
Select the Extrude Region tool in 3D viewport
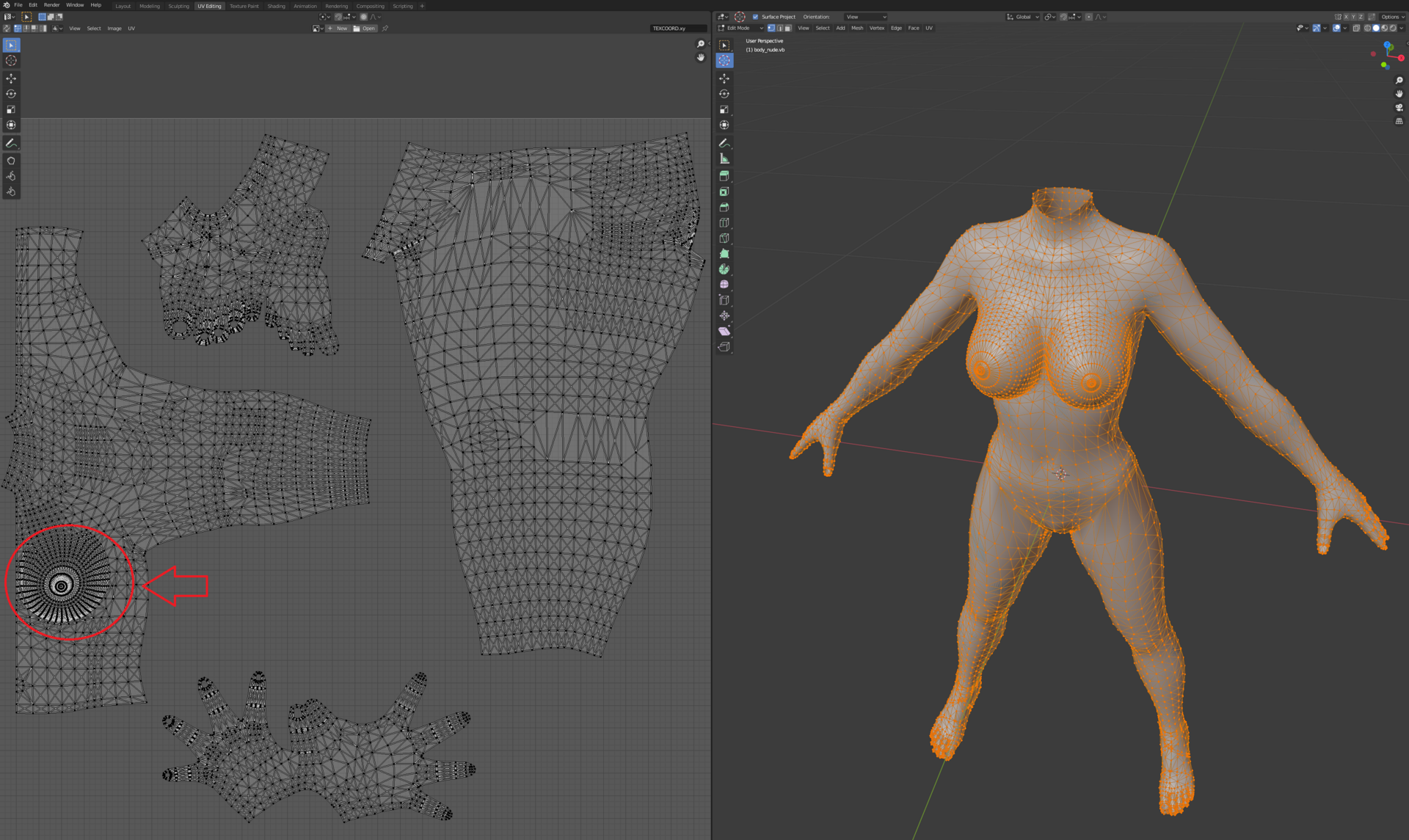pos(724,176)
